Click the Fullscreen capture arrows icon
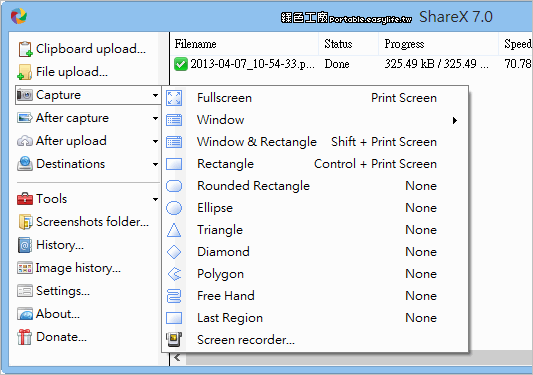Viewport: 533px width, 375px height. 174,98
